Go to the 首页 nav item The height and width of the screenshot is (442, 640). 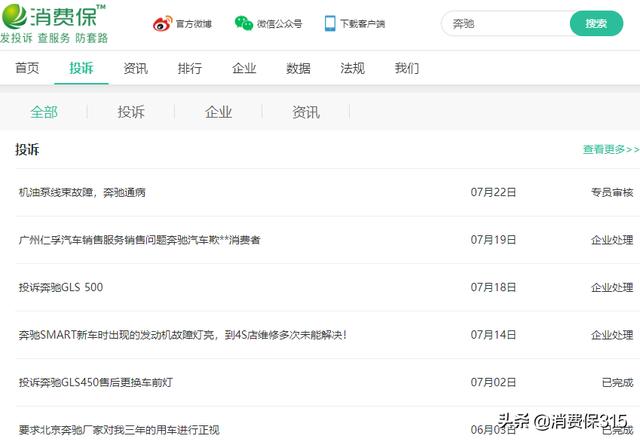(27, 68)
